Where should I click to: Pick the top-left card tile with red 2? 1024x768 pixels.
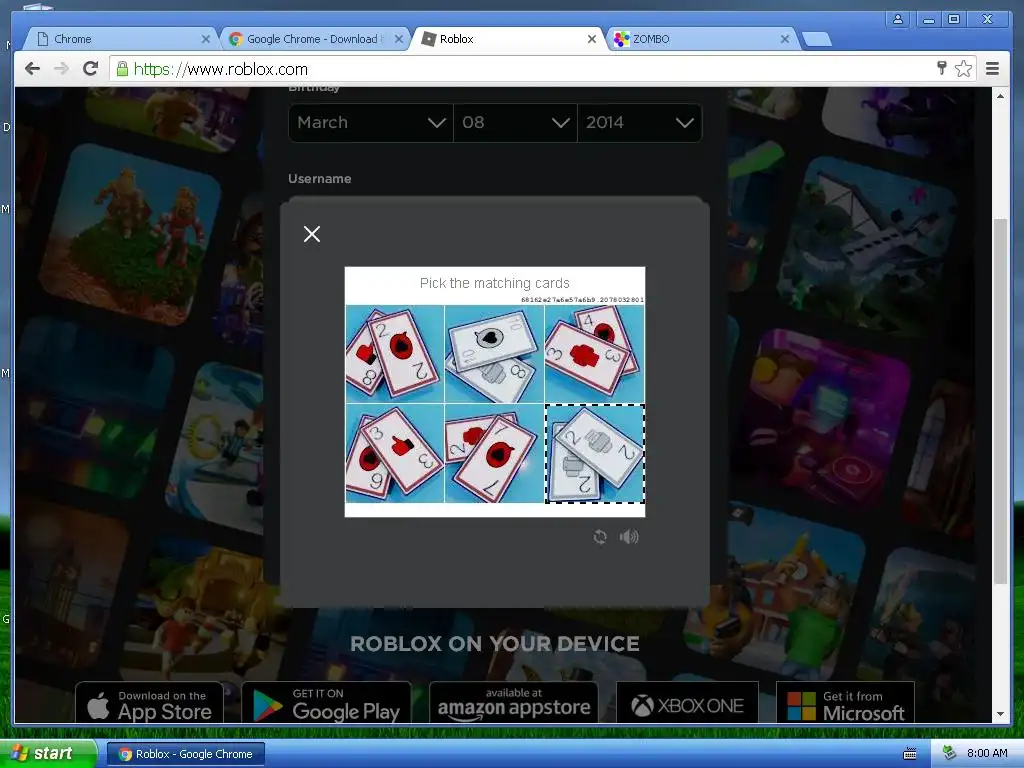tap(394, 353)
